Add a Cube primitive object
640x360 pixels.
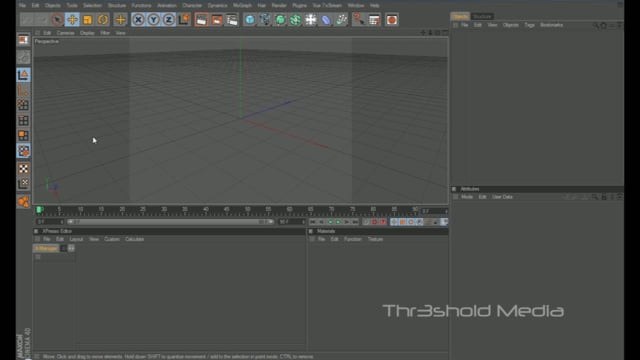[x=250, y=20]
